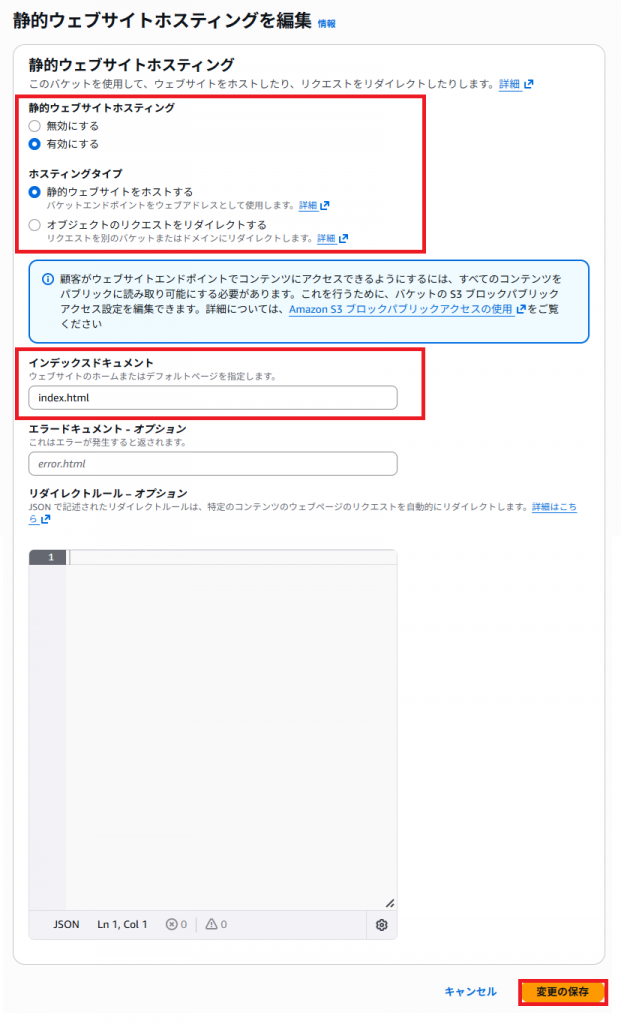
Task: Click the index.html index document field
Action: [x=213, y=398]
